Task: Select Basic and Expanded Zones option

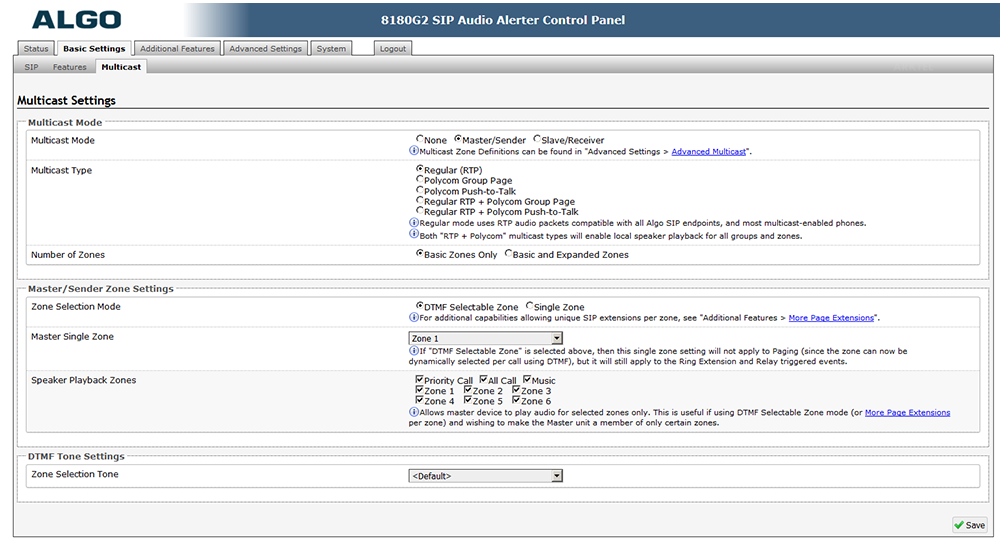Action: click(x=509, y=254)
